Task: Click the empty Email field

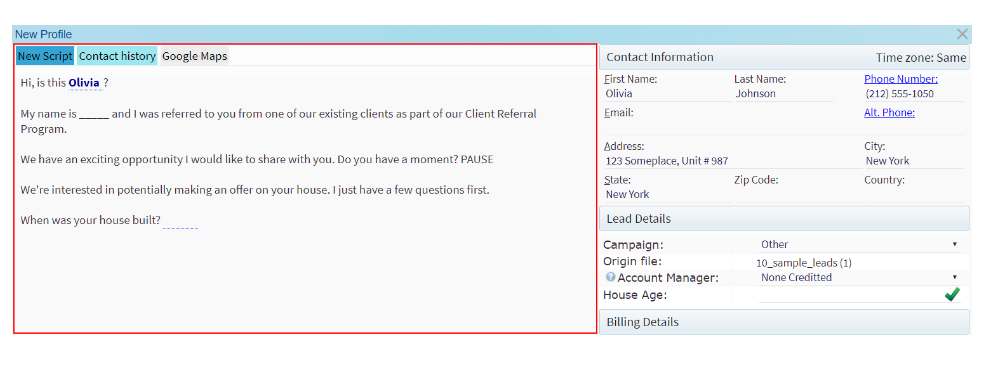Action: tap(731, 127)
